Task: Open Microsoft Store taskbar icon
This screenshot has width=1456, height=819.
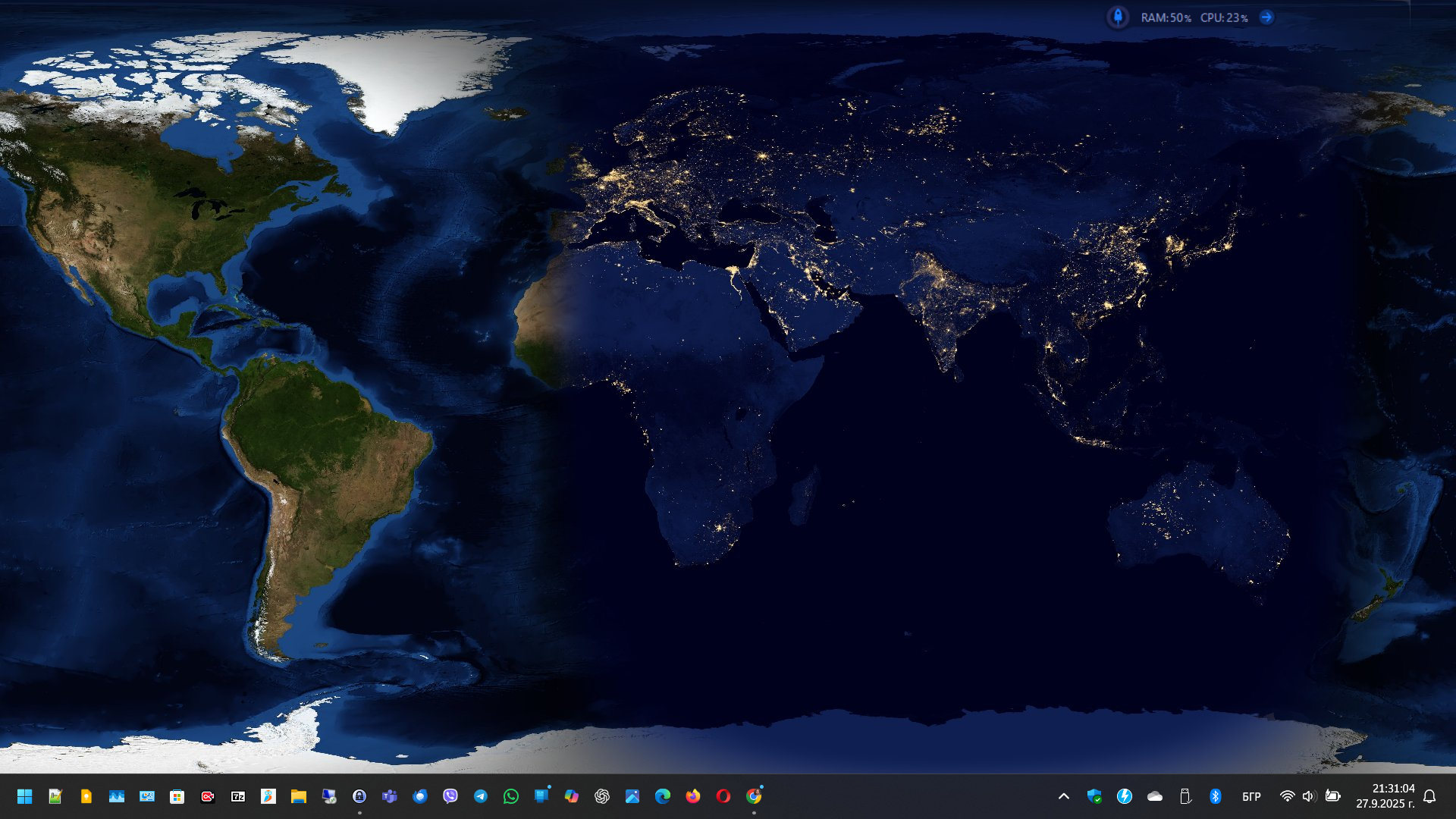Action: pos(177,796)
